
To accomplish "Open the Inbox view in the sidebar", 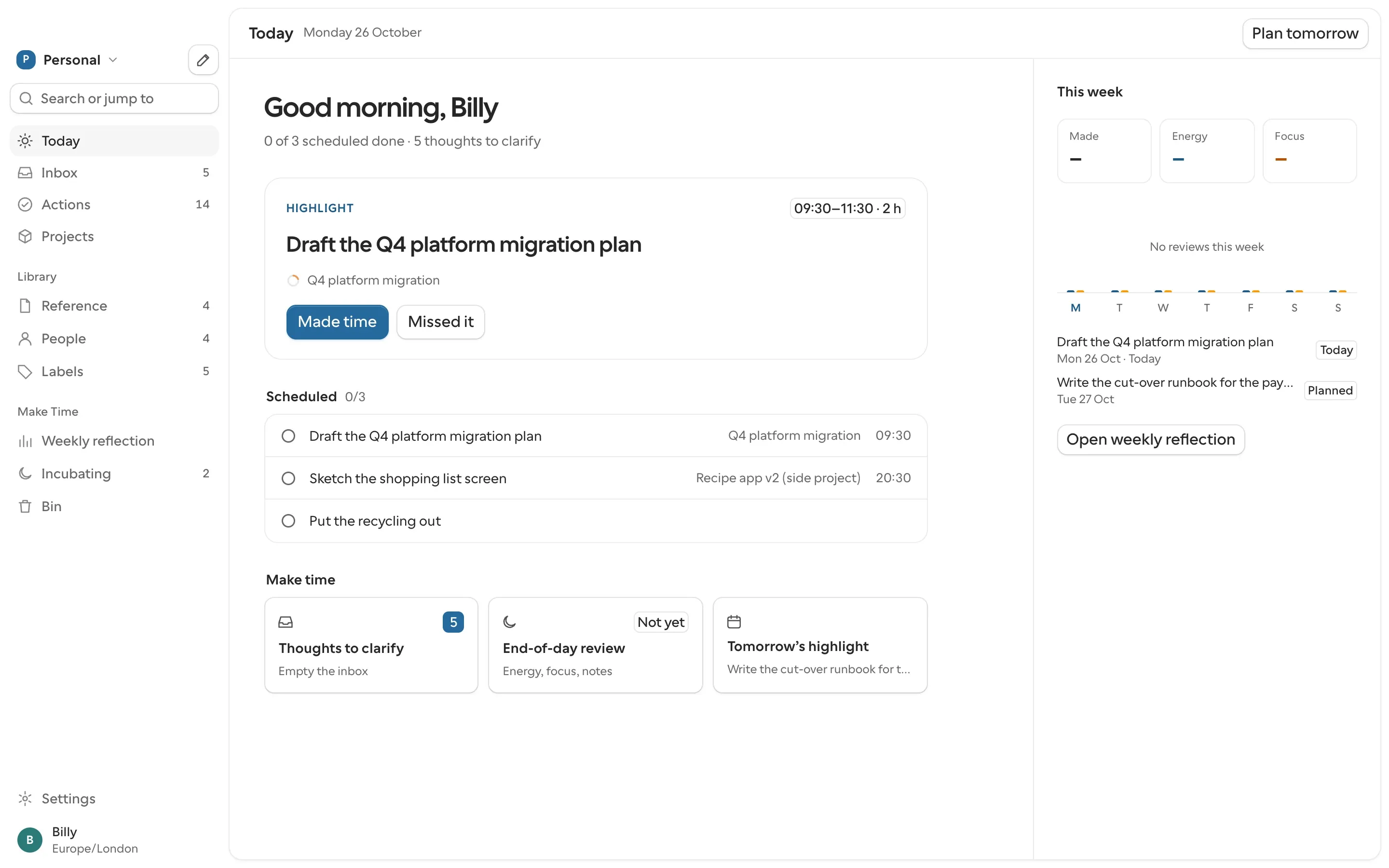I will [114, 172].
